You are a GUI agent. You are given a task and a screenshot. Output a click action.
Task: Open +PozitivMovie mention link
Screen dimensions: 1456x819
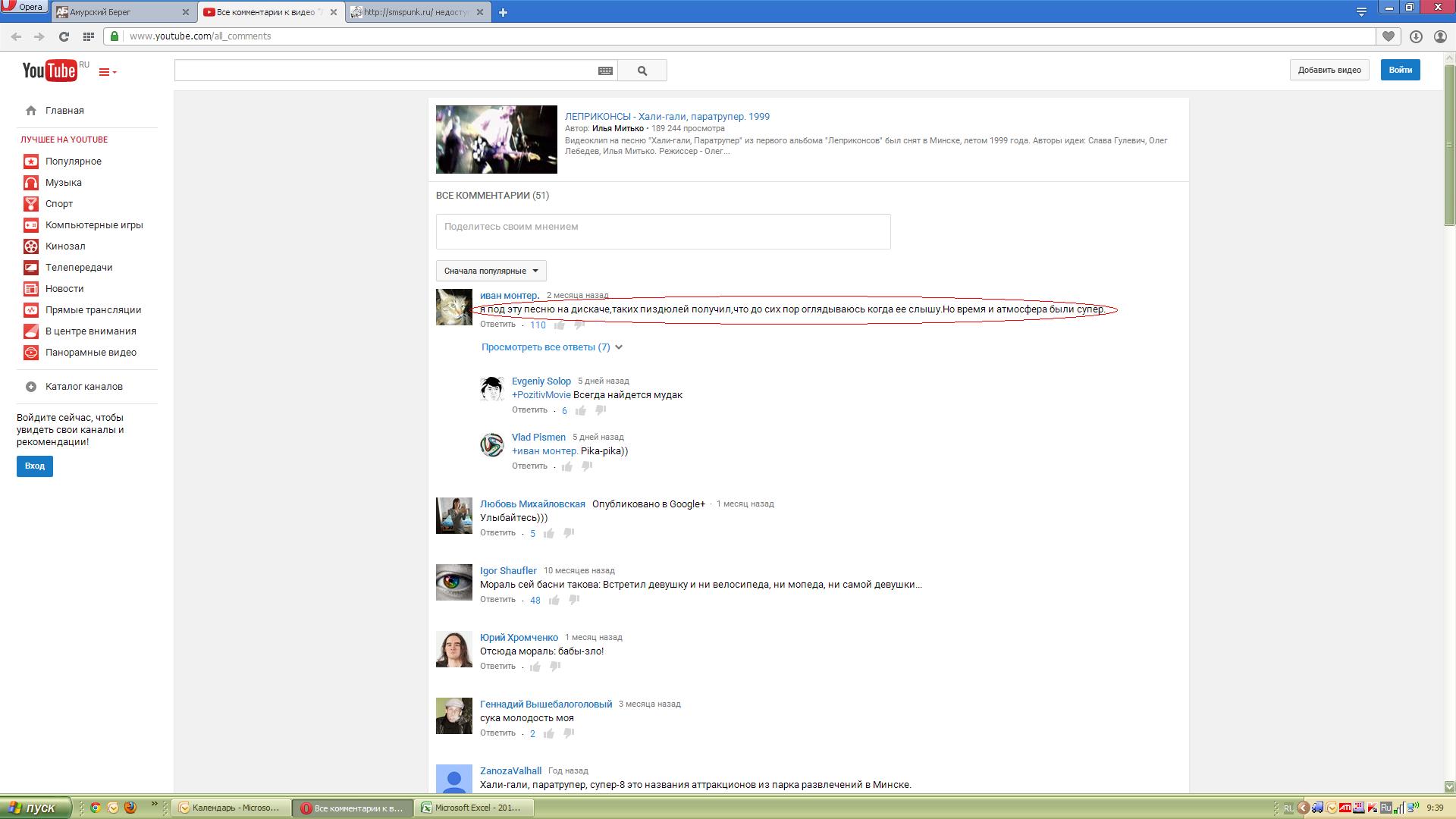(541, 395)
